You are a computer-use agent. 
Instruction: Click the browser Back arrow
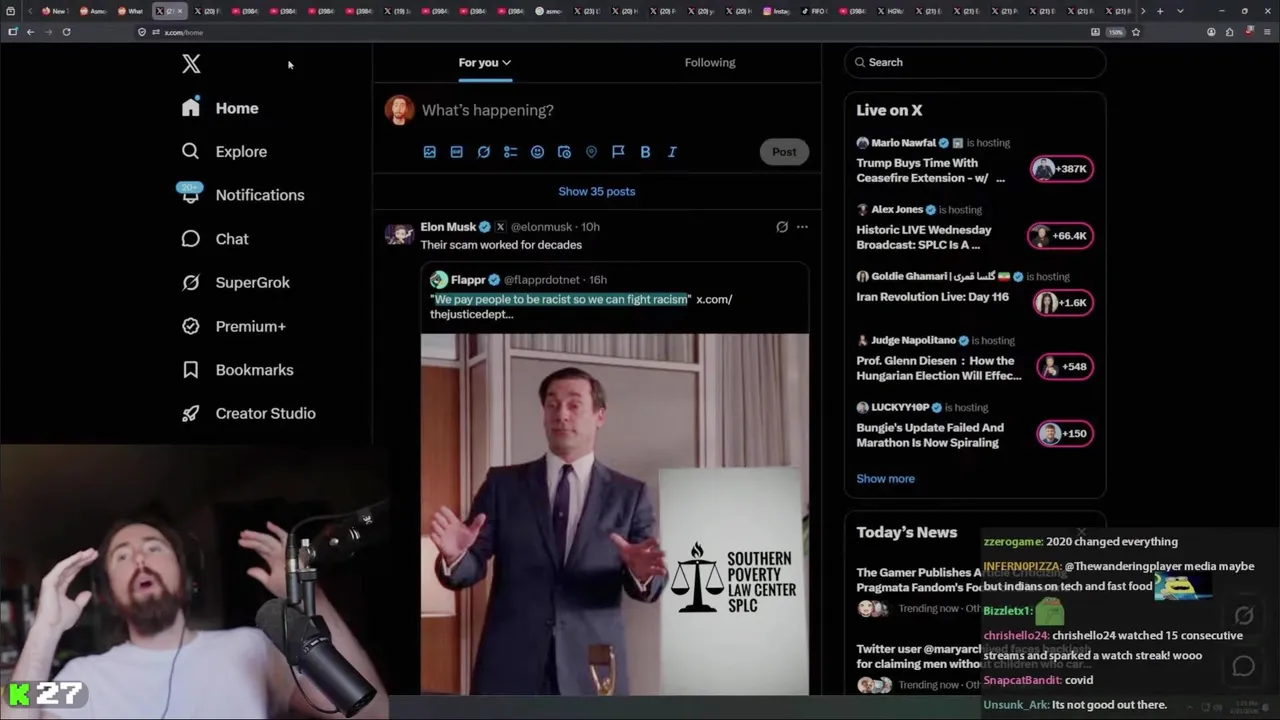pos(30,32)
